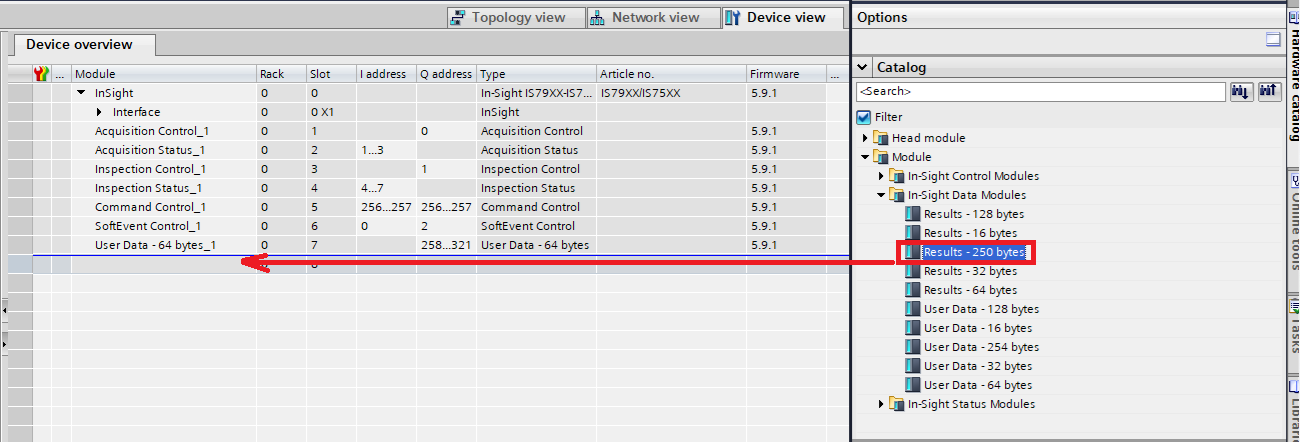The image size is (1300, 442).
Task: Expand the Head module tree node
Action: tap(865, 138)
